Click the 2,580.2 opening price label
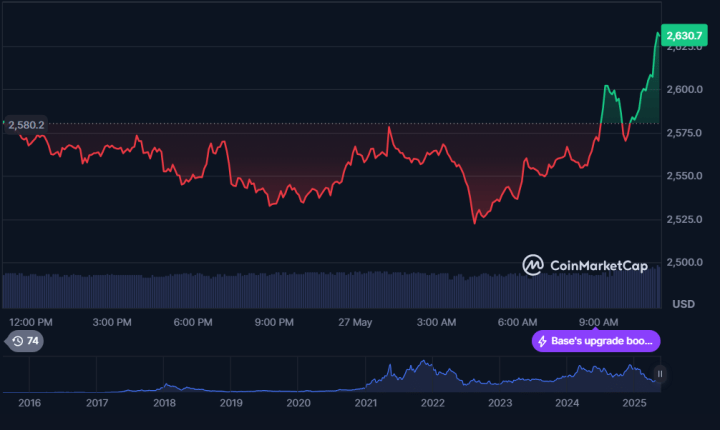Screen dimensions: 720x430 click(26, 125)
